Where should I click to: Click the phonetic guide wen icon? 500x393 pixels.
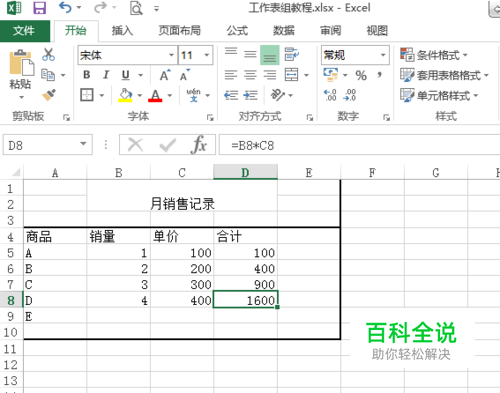[194, 95]
